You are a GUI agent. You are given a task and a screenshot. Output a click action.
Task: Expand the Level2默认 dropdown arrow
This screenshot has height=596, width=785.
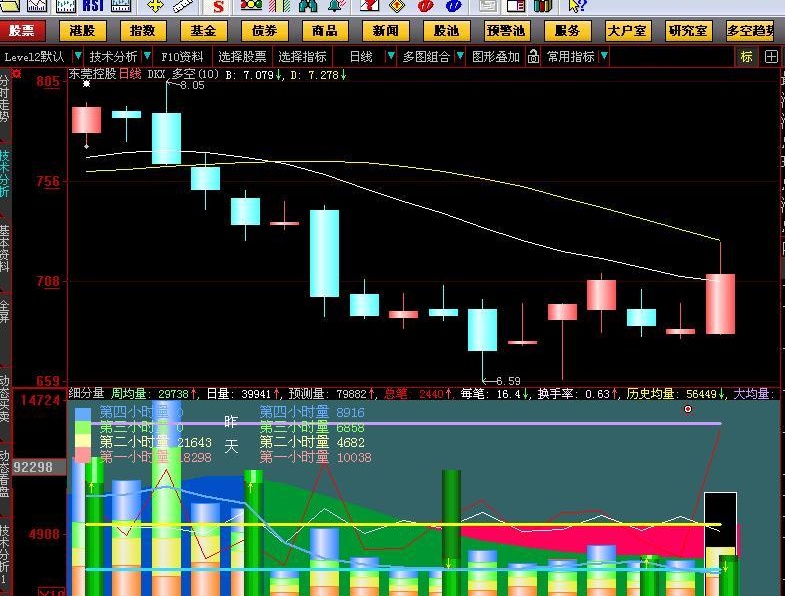click(x=78, y=56)
